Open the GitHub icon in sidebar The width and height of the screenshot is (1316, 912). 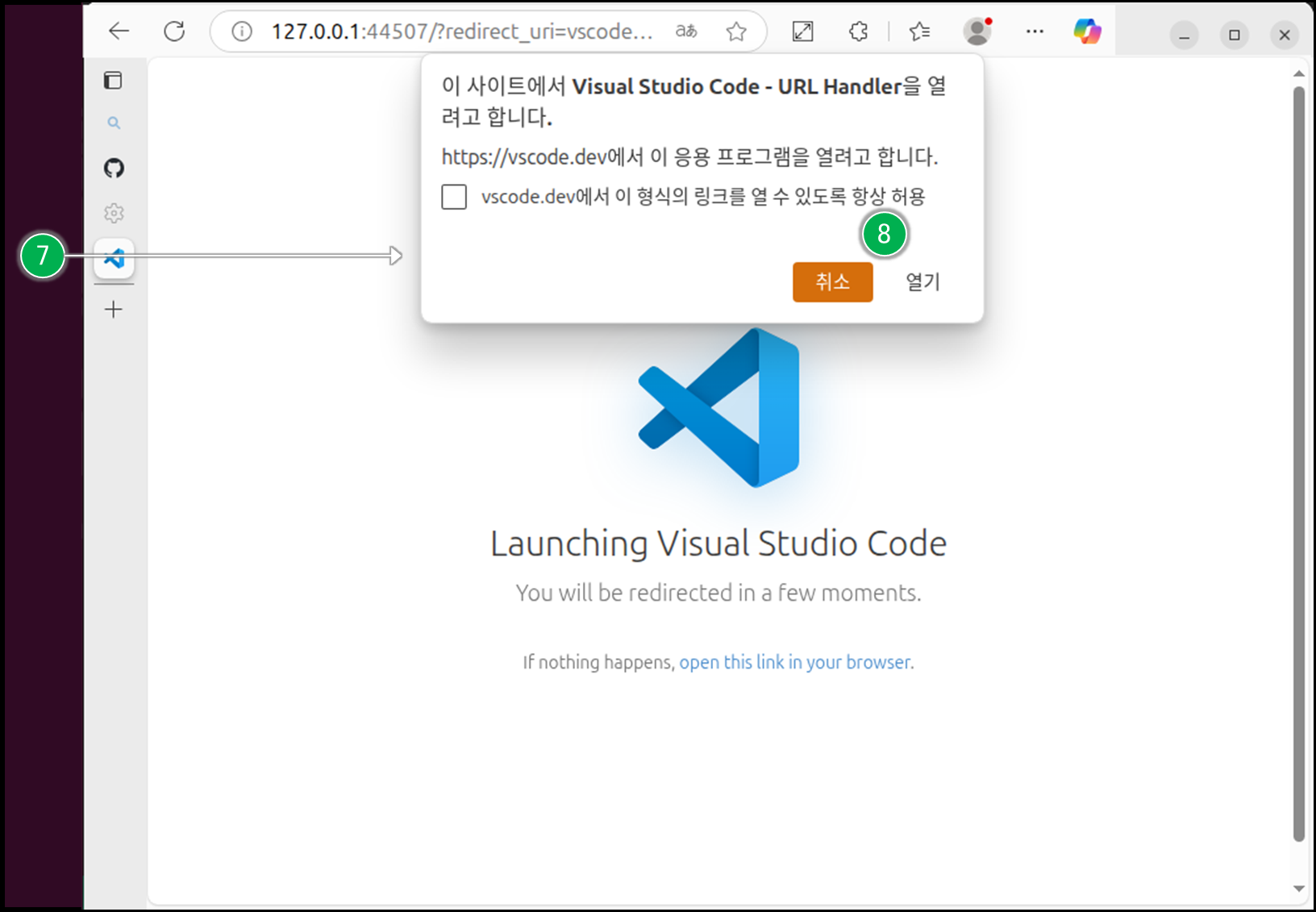[114, 168]
